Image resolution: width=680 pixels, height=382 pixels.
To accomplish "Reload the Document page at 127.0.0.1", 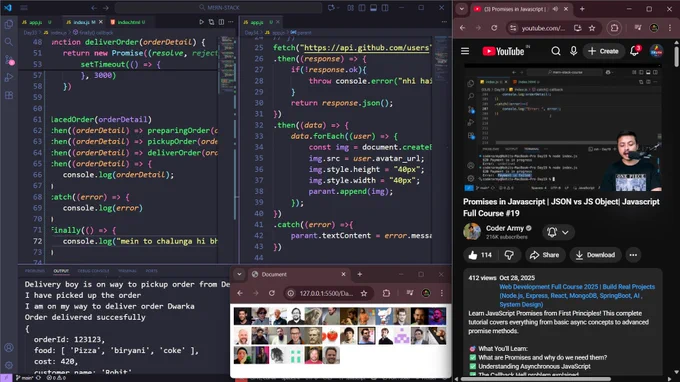I will (271, 293).
